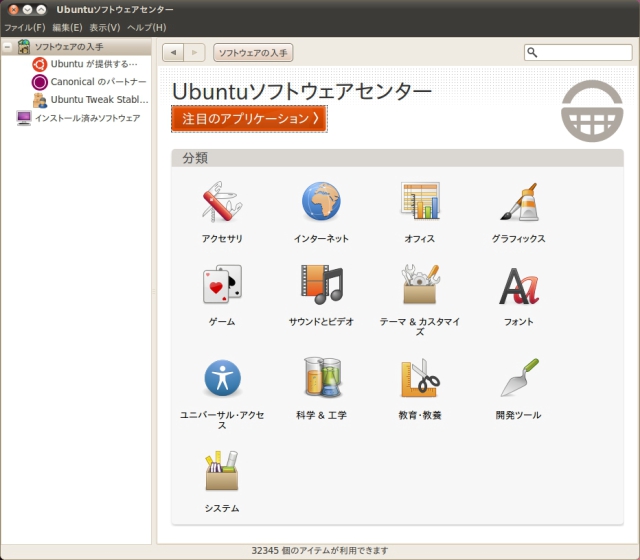Open the ゲーム playing cards icon
This screenshot has width=640, height=560.
point(222,284)
